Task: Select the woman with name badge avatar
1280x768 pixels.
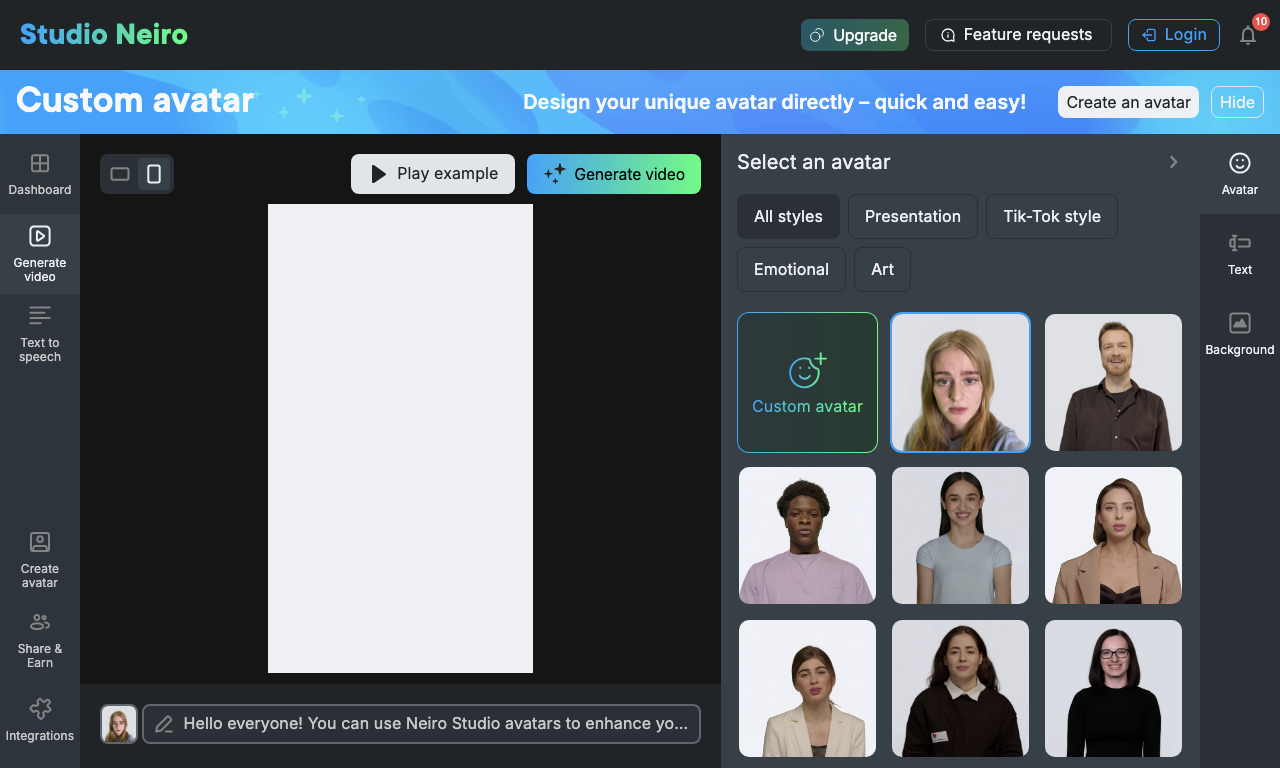Action: tap(960, 688)
